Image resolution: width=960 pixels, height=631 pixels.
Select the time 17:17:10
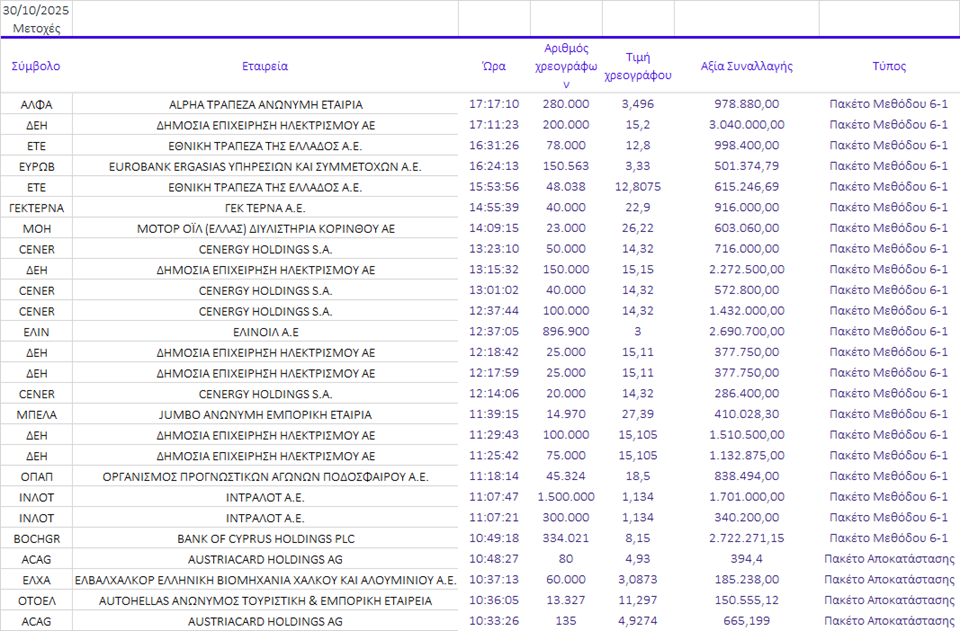tap(493, 104)
